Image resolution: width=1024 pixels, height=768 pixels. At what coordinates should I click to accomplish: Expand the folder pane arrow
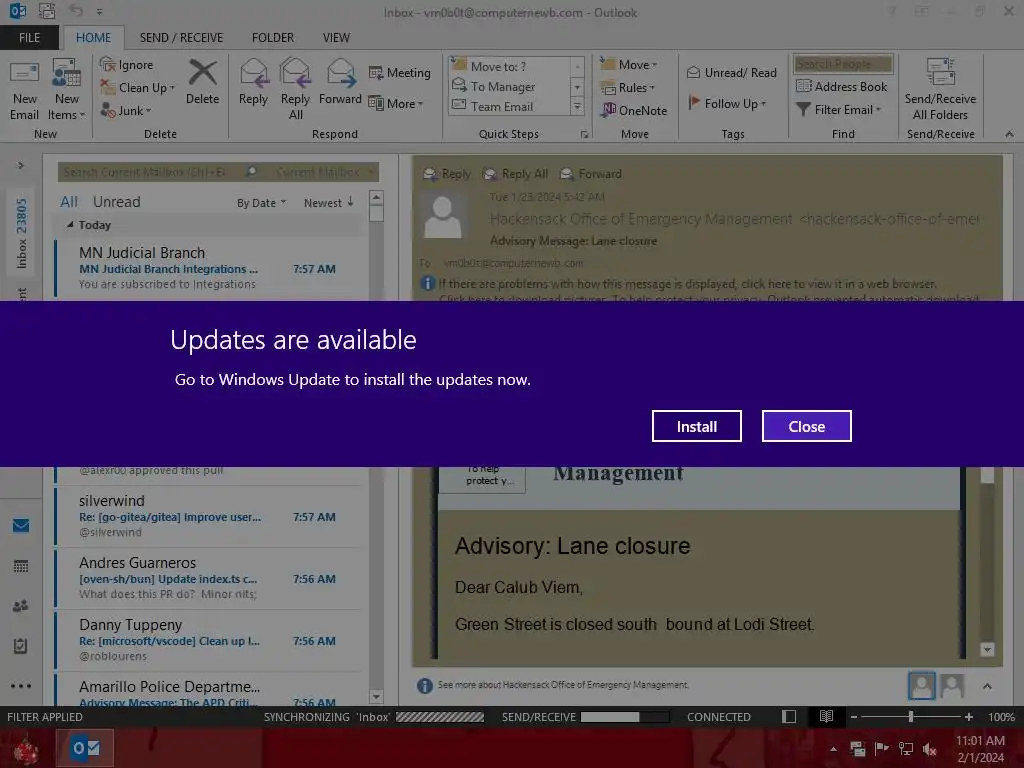21,166
